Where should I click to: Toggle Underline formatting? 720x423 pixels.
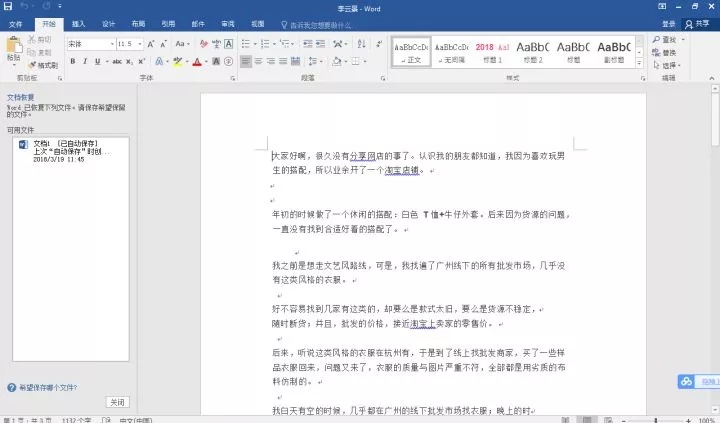(x=97, y=62)
